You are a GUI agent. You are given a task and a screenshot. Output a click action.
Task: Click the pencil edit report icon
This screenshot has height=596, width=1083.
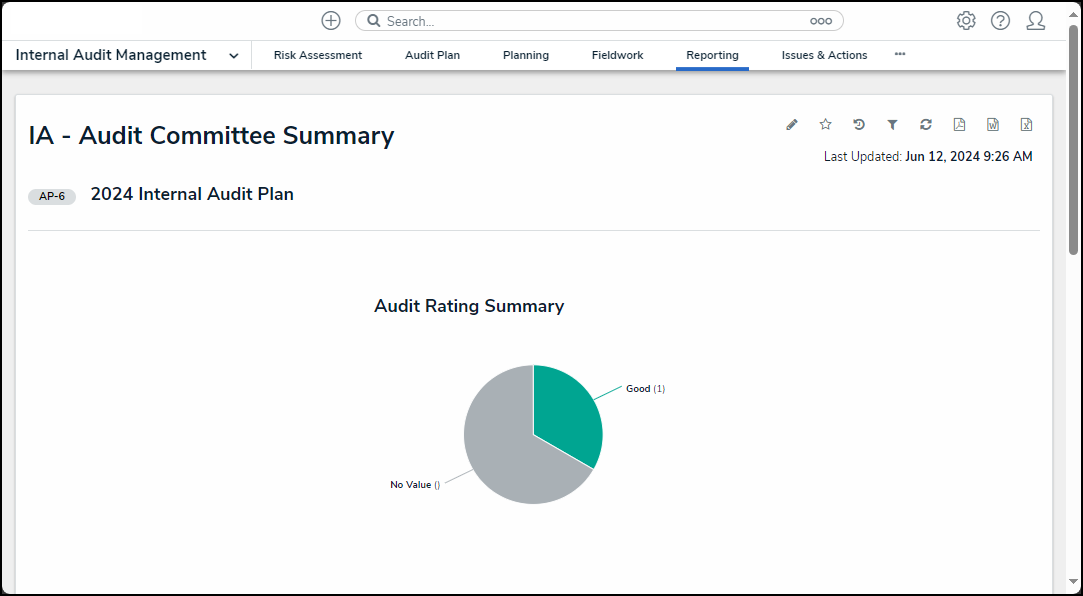click(x=792, y=125)
